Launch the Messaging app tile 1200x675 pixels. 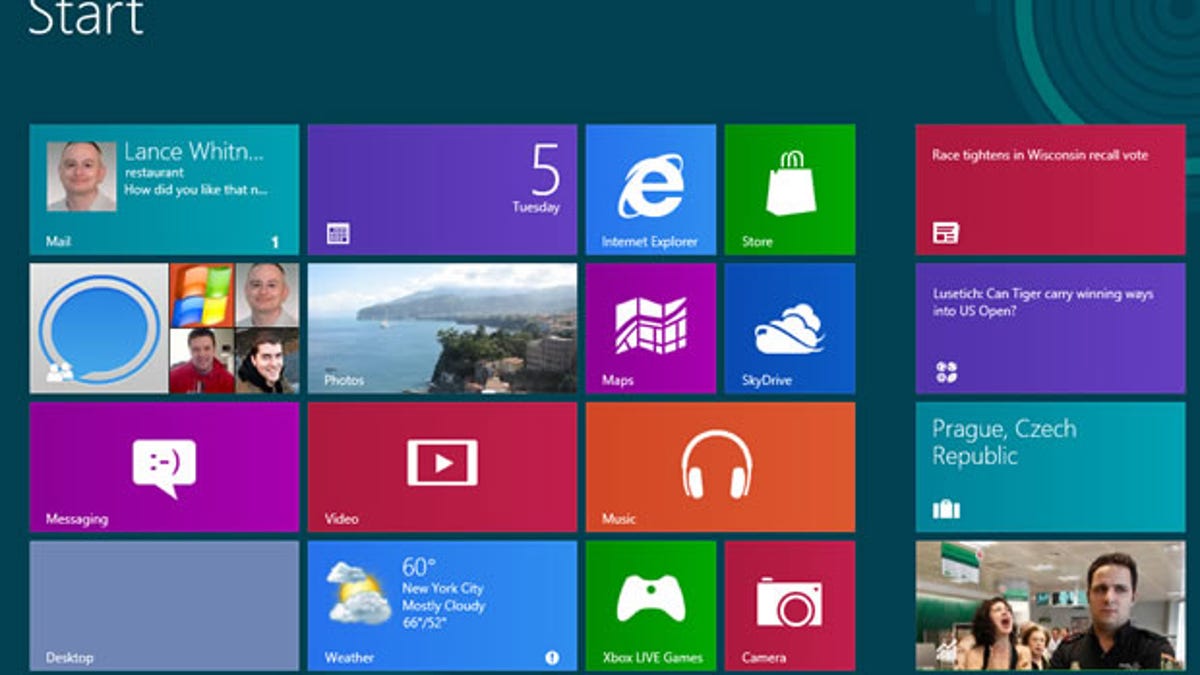click(x=164, y=467)
